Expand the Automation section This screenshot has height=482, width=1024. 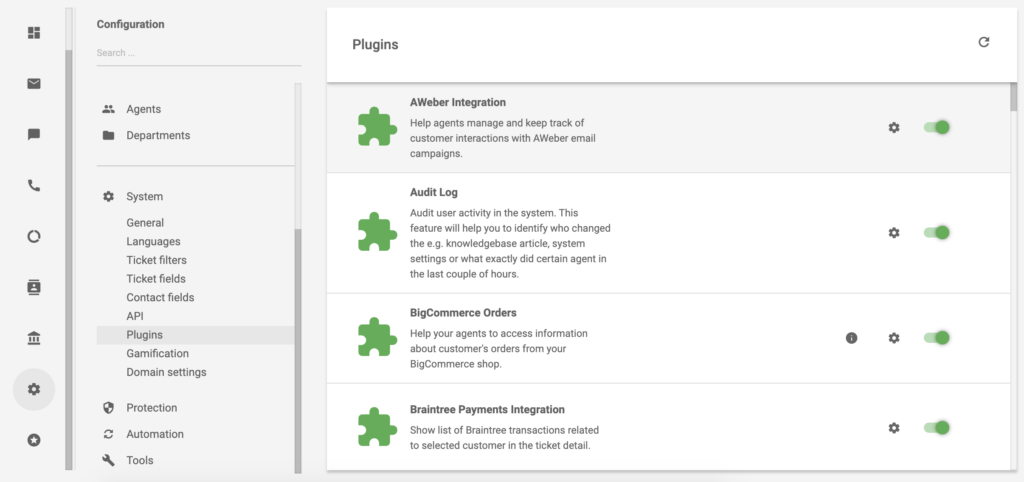pyautogui.click(x=154, y=434)
